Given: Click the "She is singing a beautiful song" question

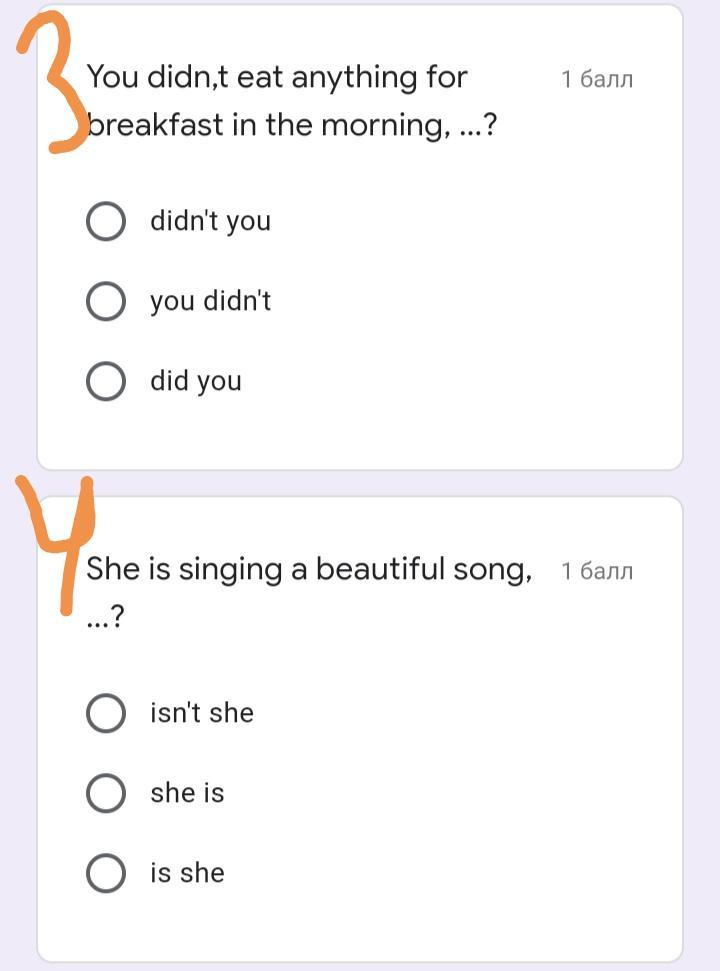Looking at the screenshot, I should 309,569.
